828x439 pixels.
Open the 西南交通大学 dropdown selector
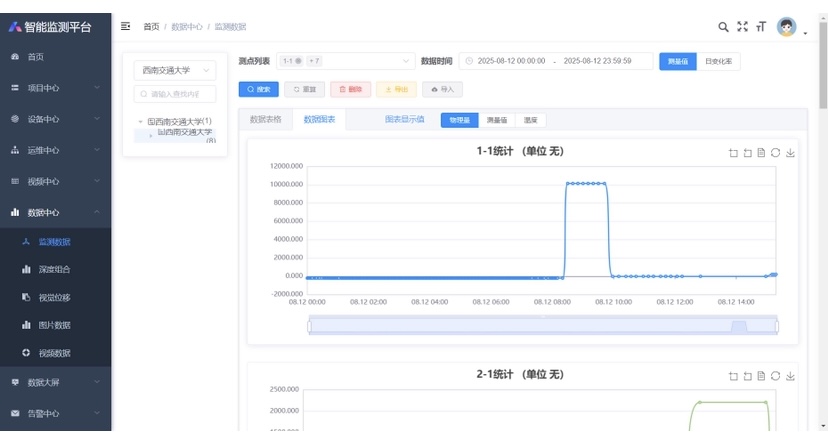click(x=175, y=70)
